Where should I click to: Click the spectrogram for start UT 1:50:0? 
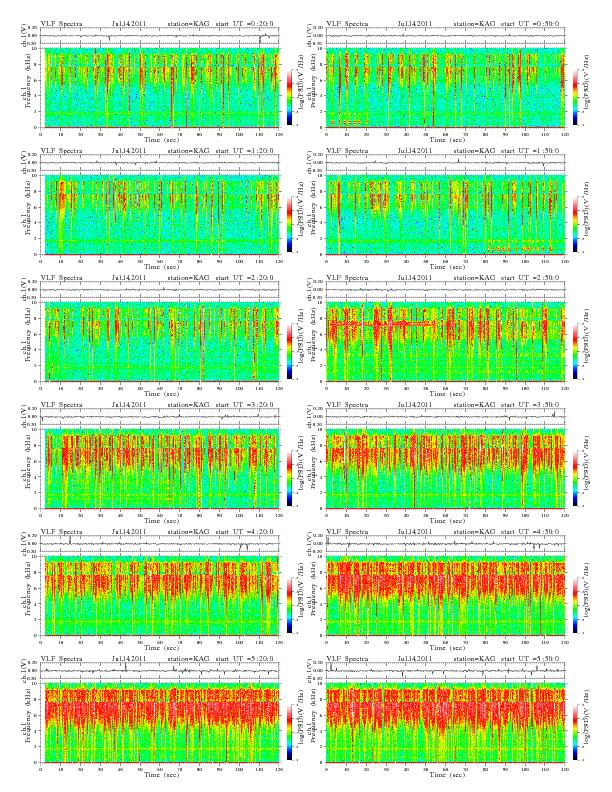tap(445, 215)
